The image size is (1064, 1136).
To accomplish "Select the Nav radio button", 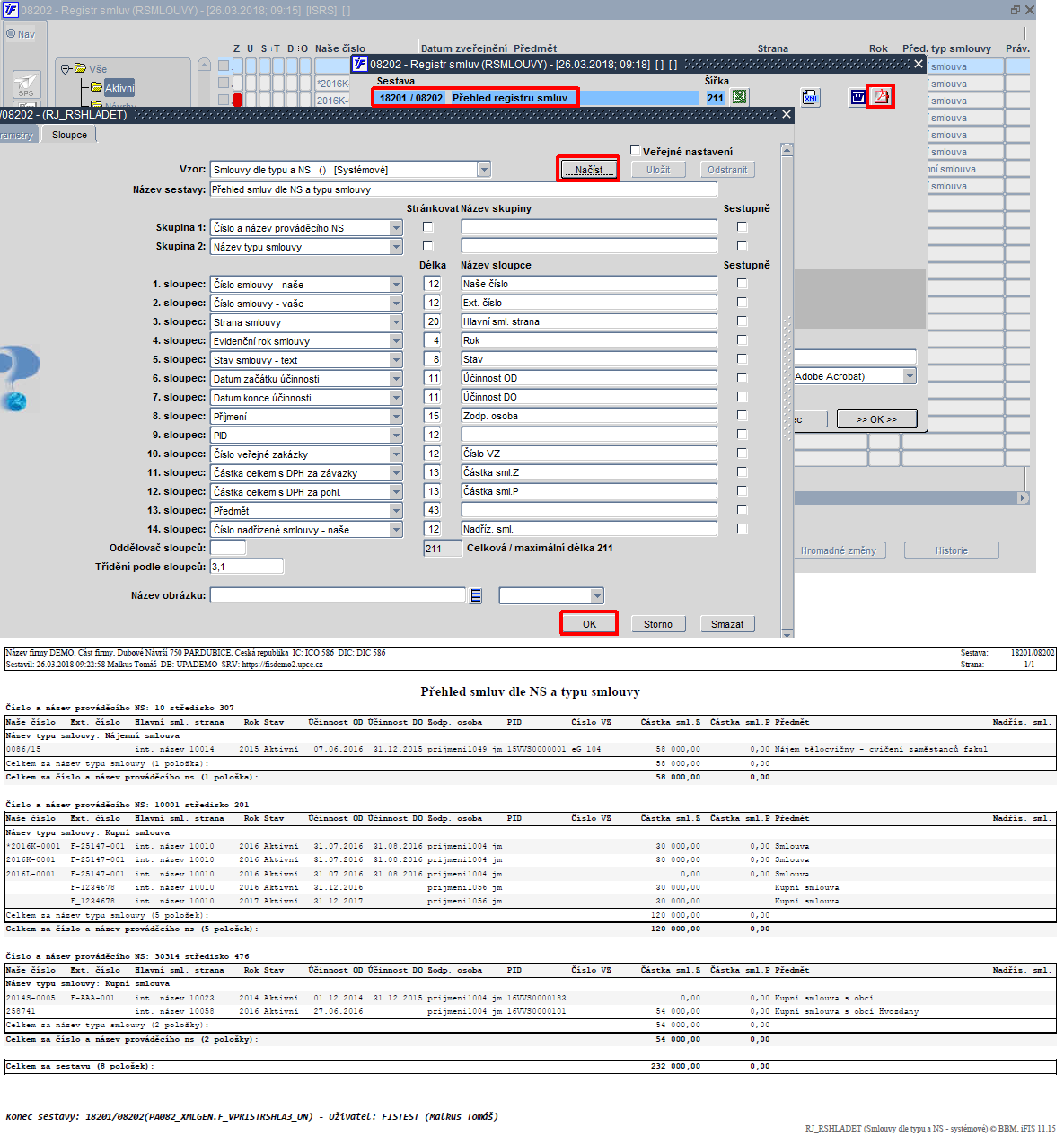I will (x=12, y=34).
